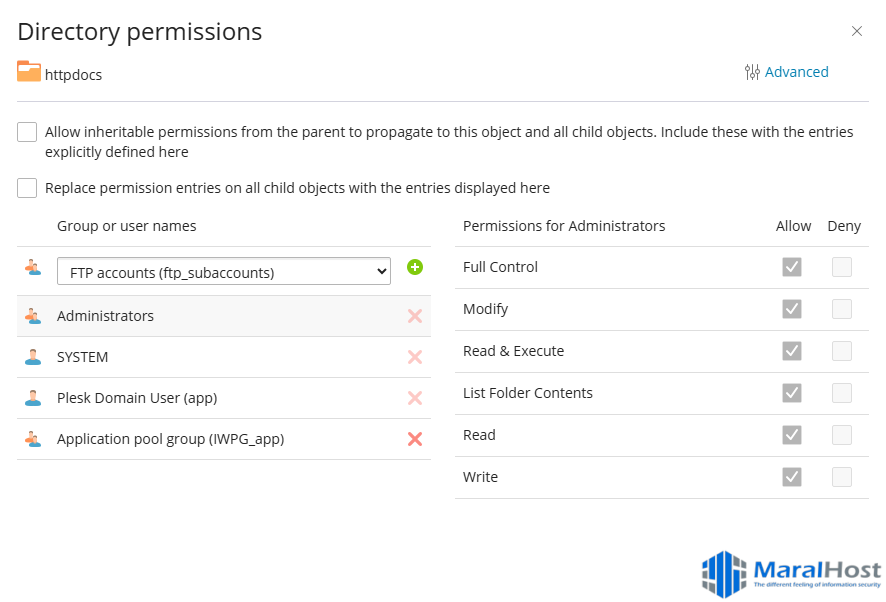The height and width of the screenshot is (602, 886).
Task: Tick the Deny checkbox for Write
Action: pyautogui.click(x=842, y=477)
